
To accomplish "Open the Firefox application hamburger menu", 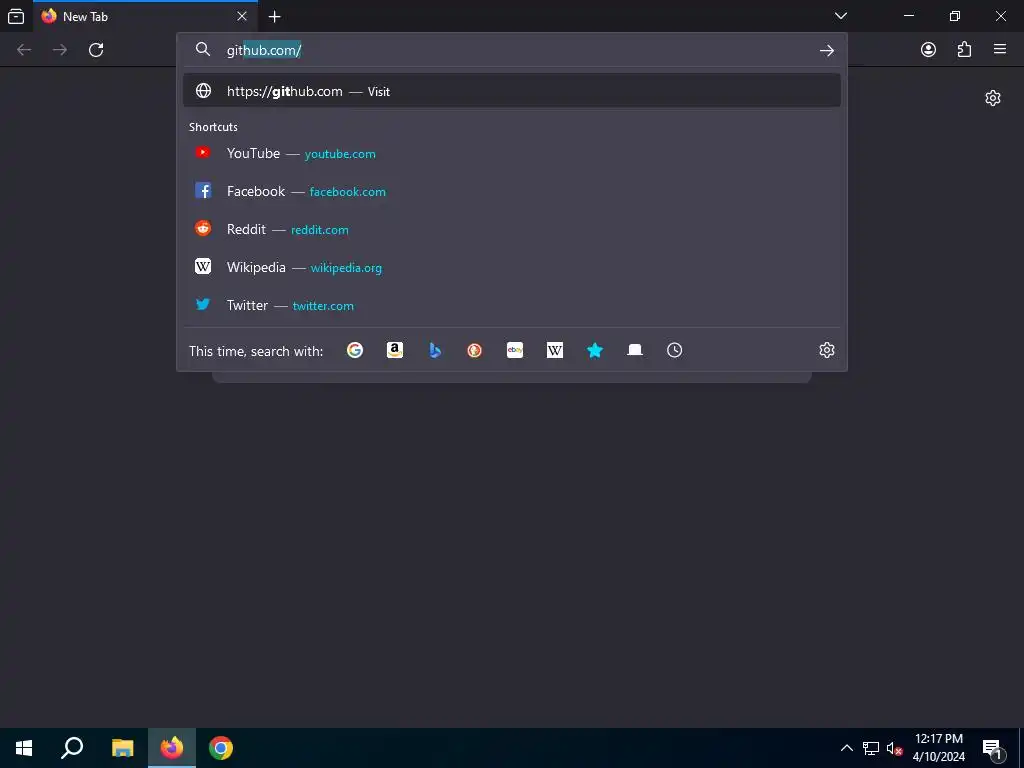I will [1000, 49].
